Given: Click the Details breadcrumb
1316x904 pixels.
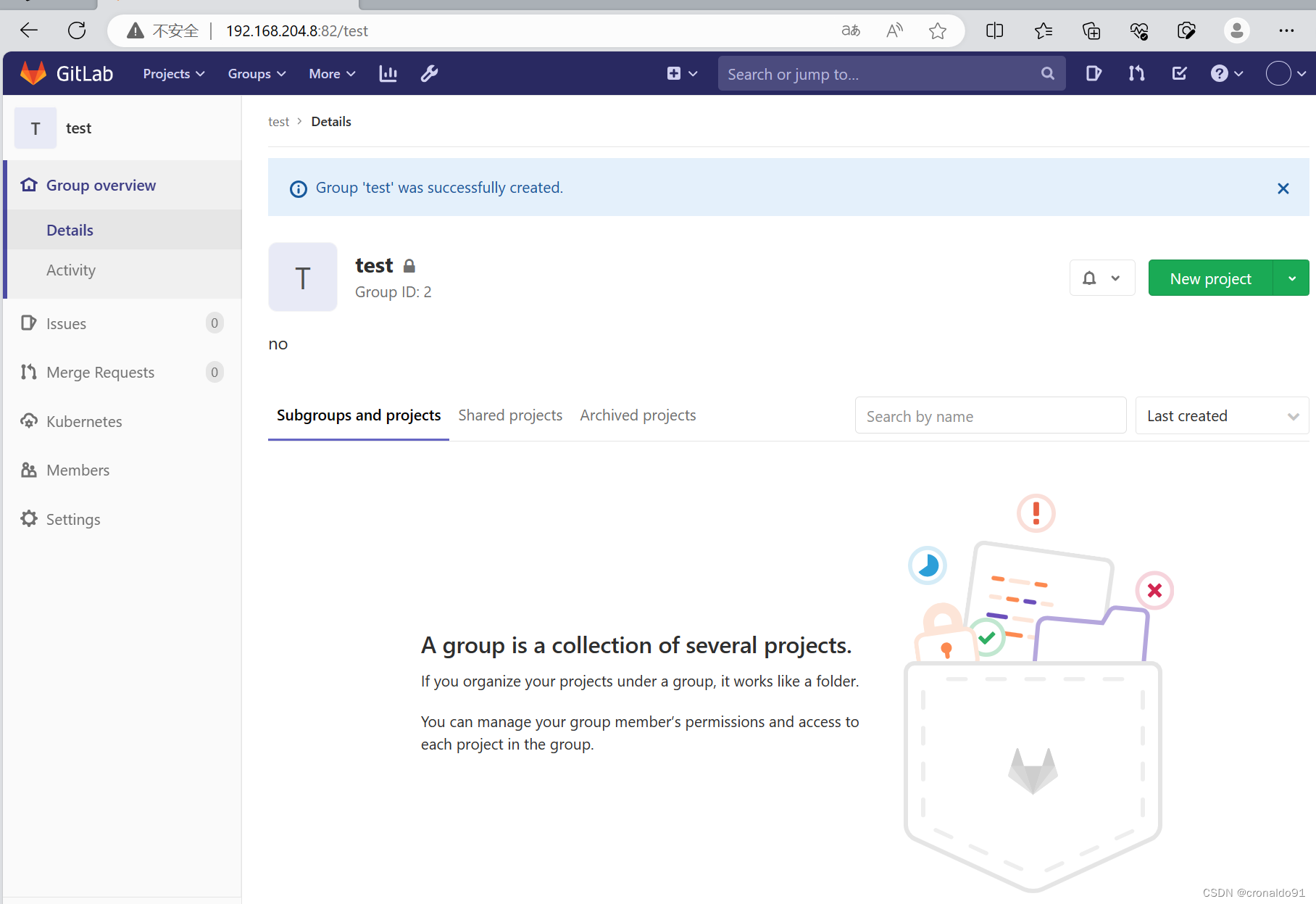Looking at the screenshot, I should click(x=331, y=122).
